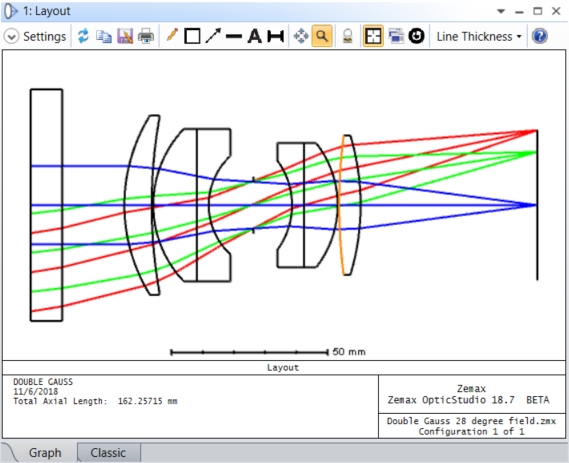This screenshot has width=569, height=463.
Task: Open the window options dropdown arrow
Action: tap(501, 11)
